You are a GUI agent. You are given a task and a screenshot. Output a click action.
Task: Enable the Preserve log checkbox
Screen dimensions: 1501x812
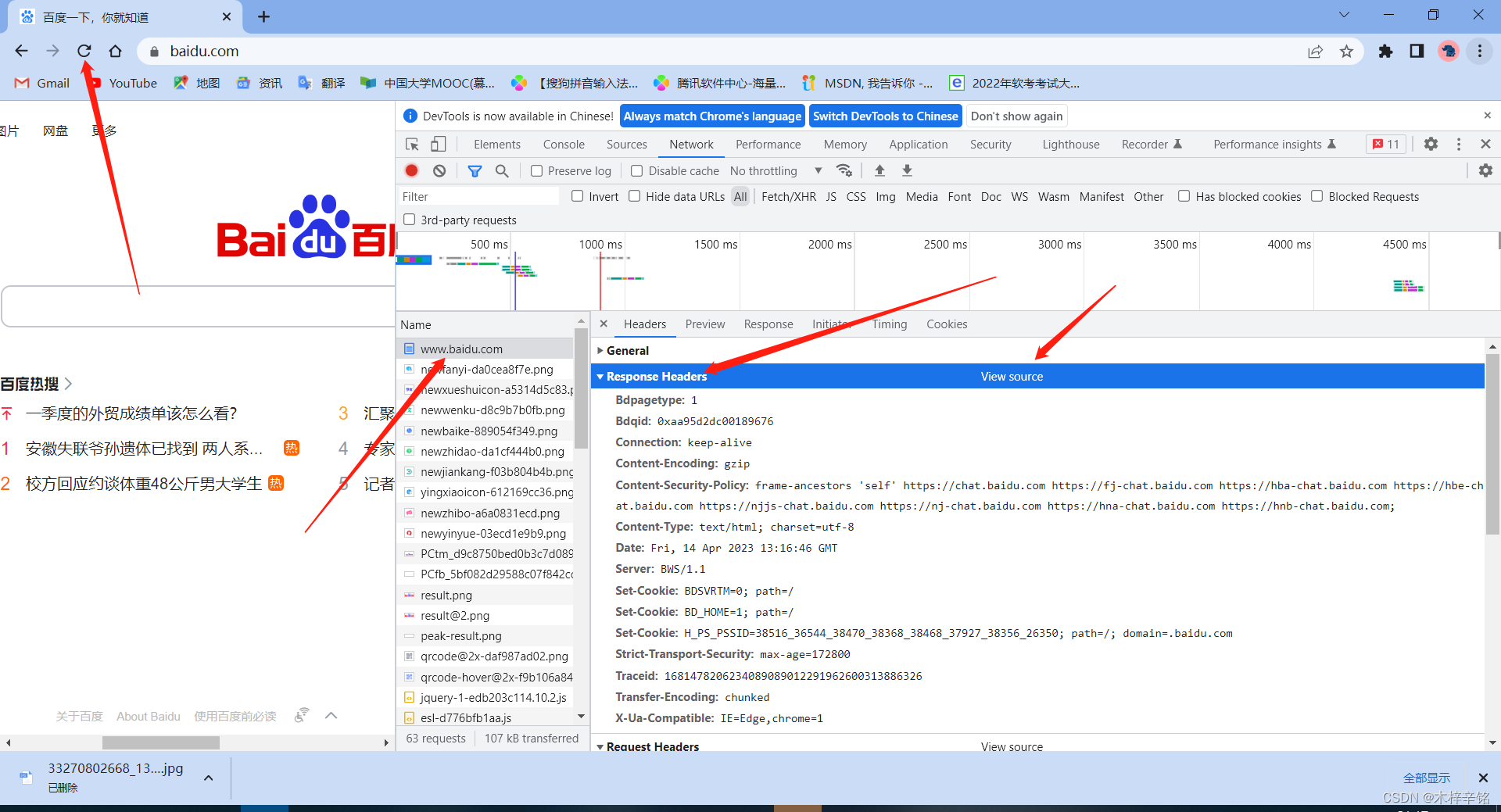[x=536, y=170]
